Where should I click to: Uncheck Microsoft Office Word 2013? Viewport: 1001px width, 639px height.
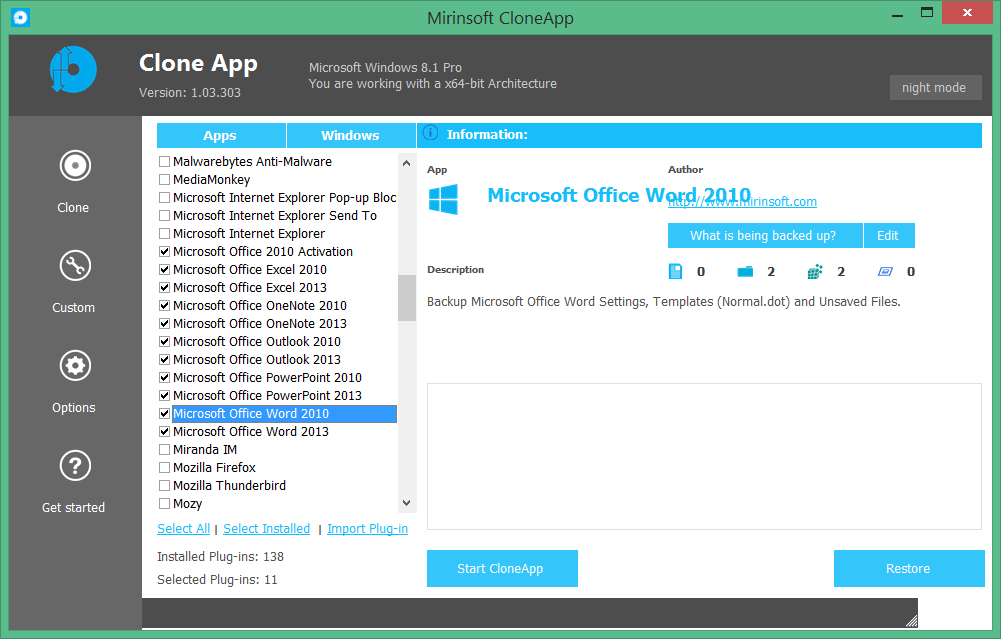click(x=164, y=432)
